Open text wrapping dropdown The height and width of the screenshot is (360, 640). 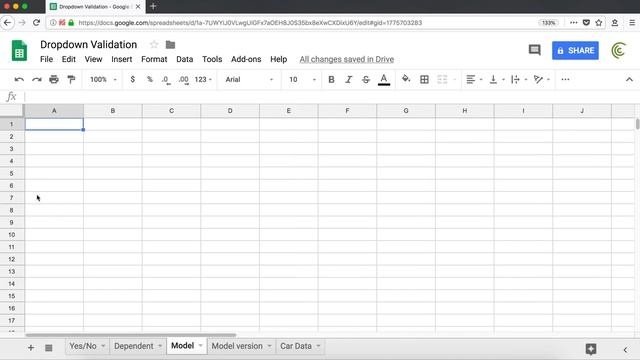click(519, 80)
